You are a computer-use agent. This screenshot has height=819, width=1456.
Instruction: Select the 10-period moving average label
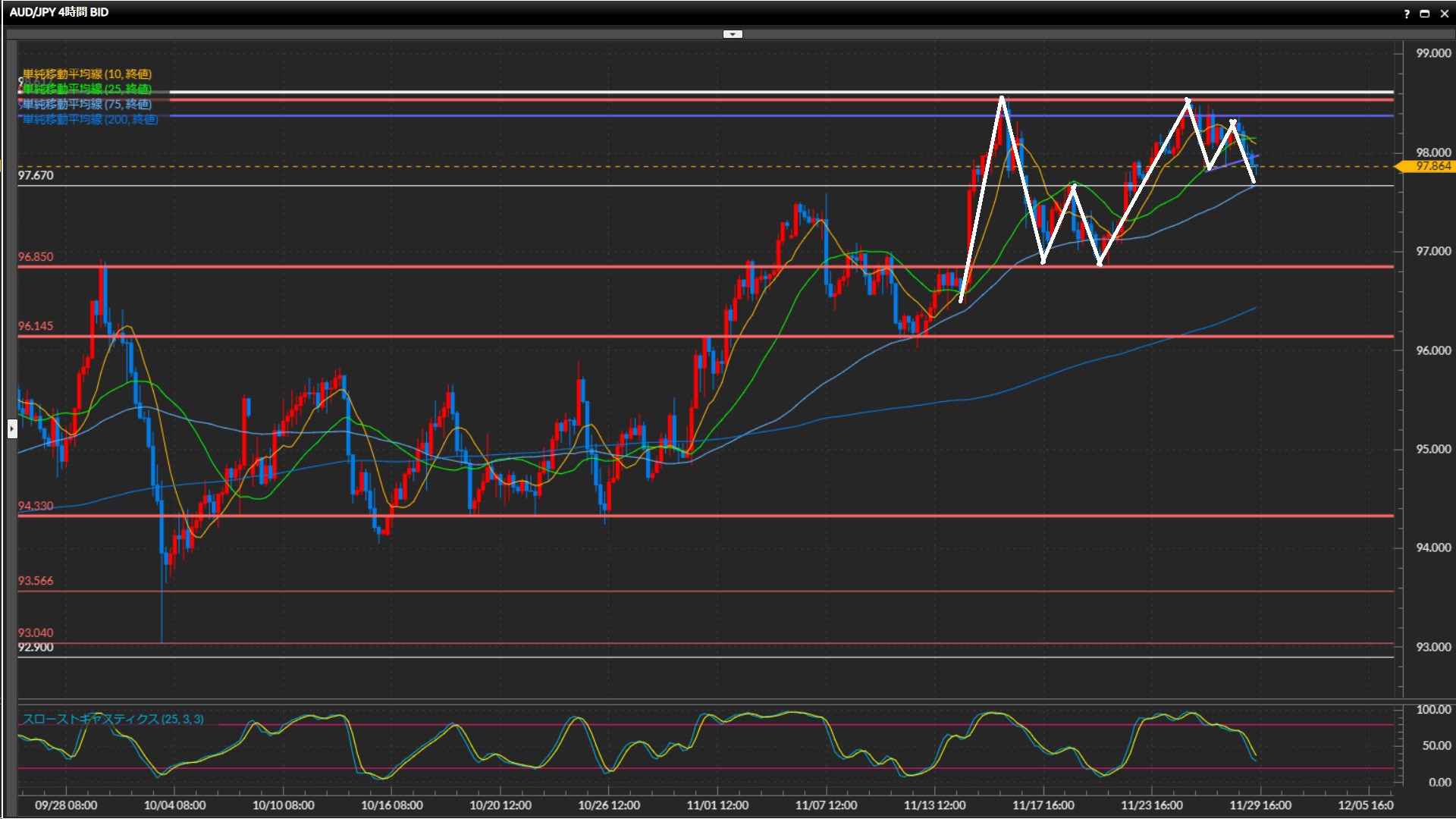click(x=86, y=74)
